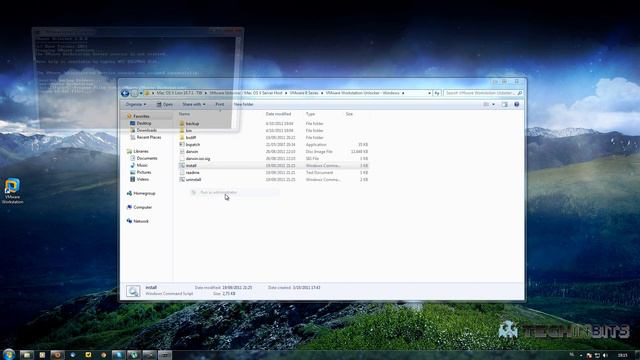
Task: Open Downloads under Favorites
Action: [x=146, y=130]
